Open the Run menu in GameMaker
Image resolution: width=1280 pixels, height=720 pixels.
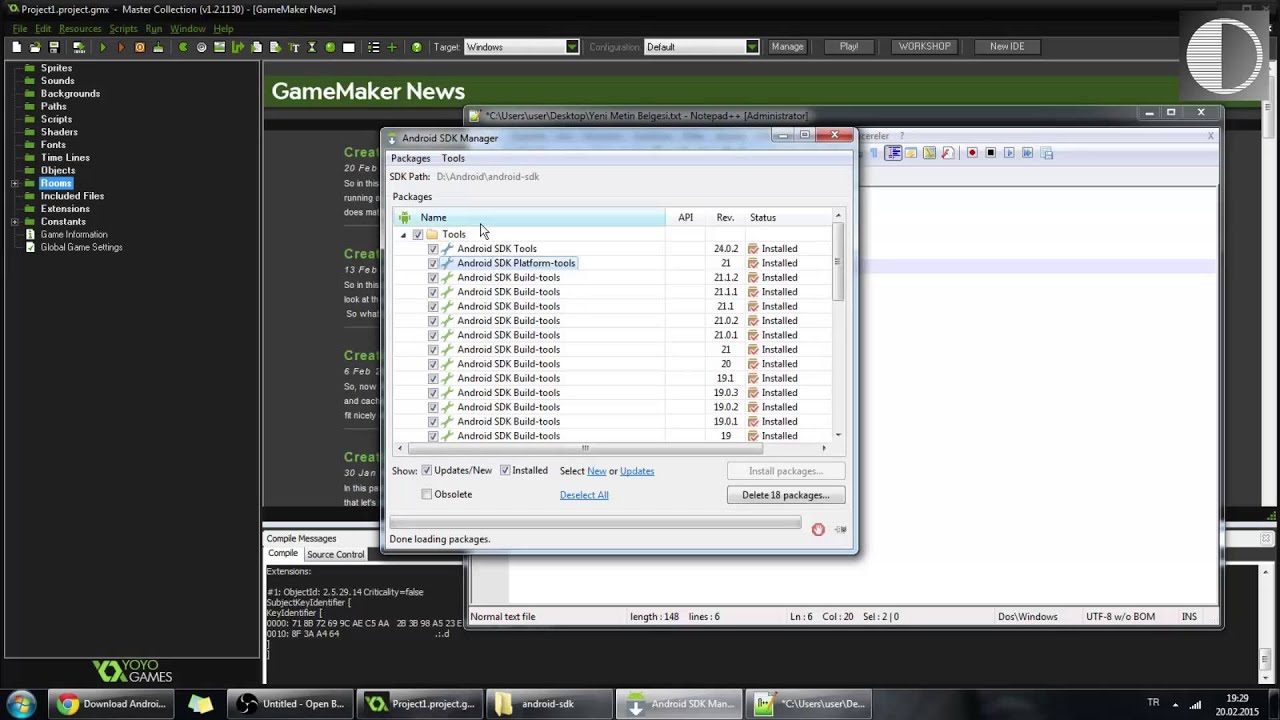click(153, 29)
